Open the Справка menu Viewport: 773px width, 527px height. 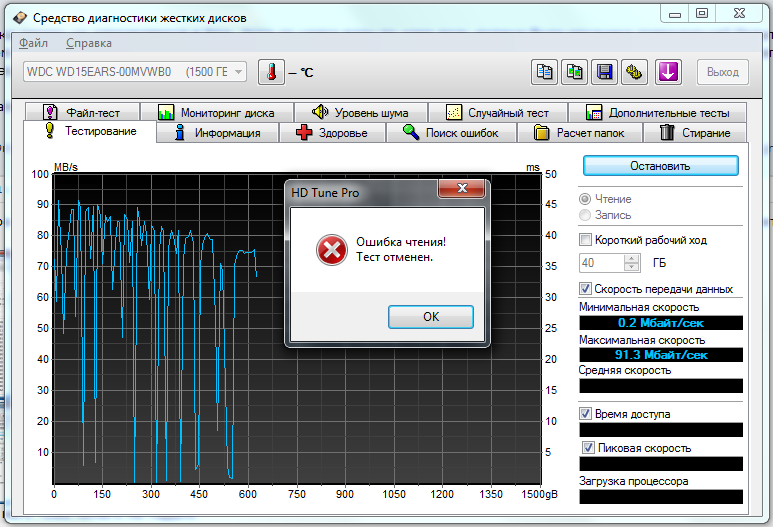[x=89, y=43]
